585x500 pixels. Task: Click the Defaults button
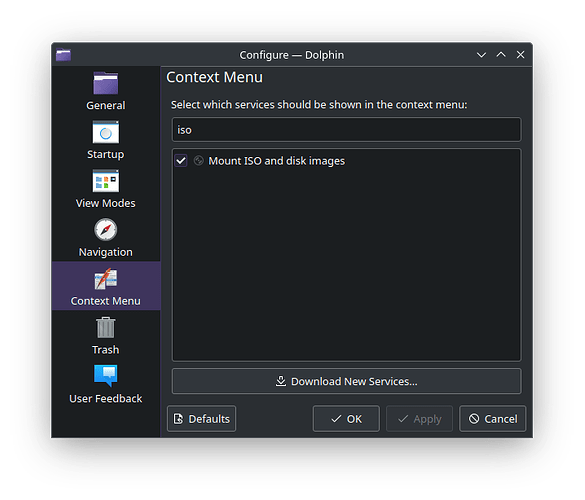pos(201,419)
